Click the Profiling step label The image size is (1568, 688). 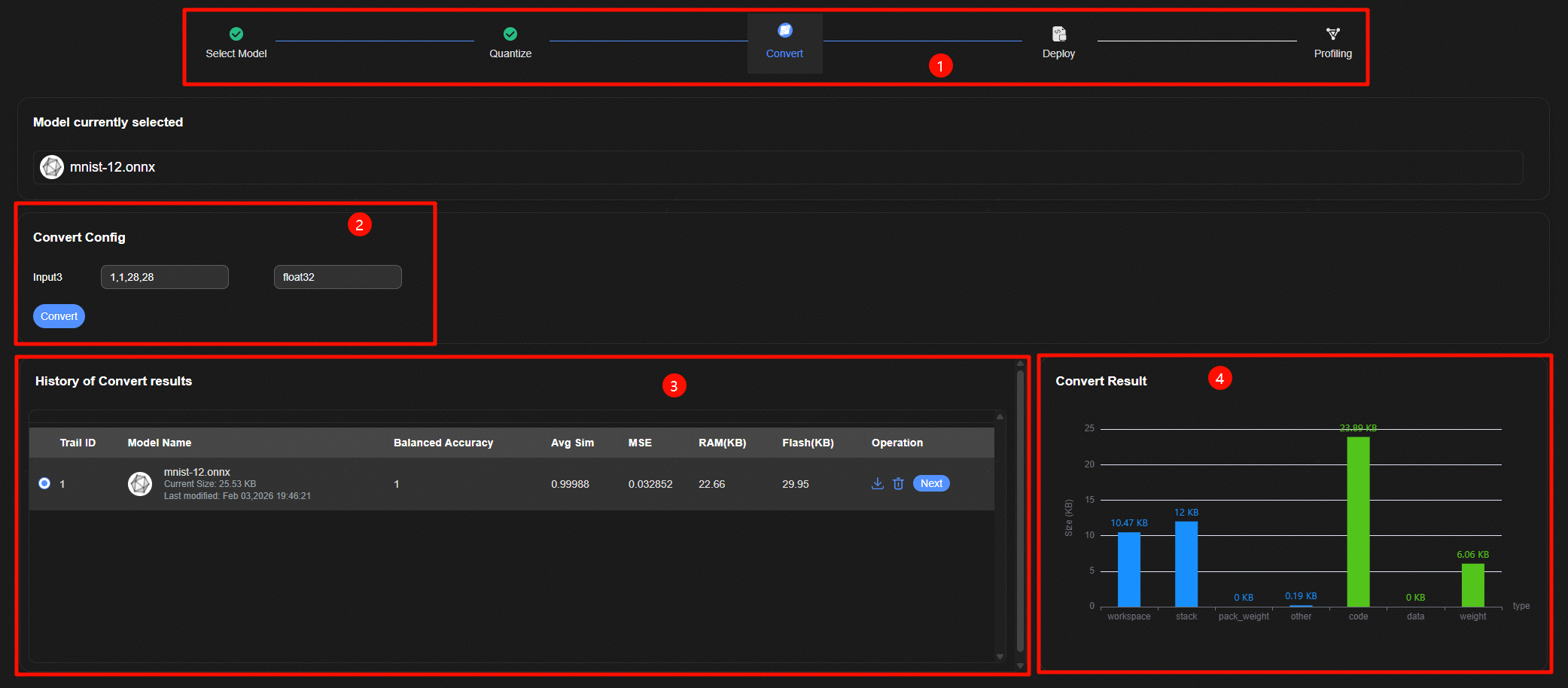[x=1332, y=53]
